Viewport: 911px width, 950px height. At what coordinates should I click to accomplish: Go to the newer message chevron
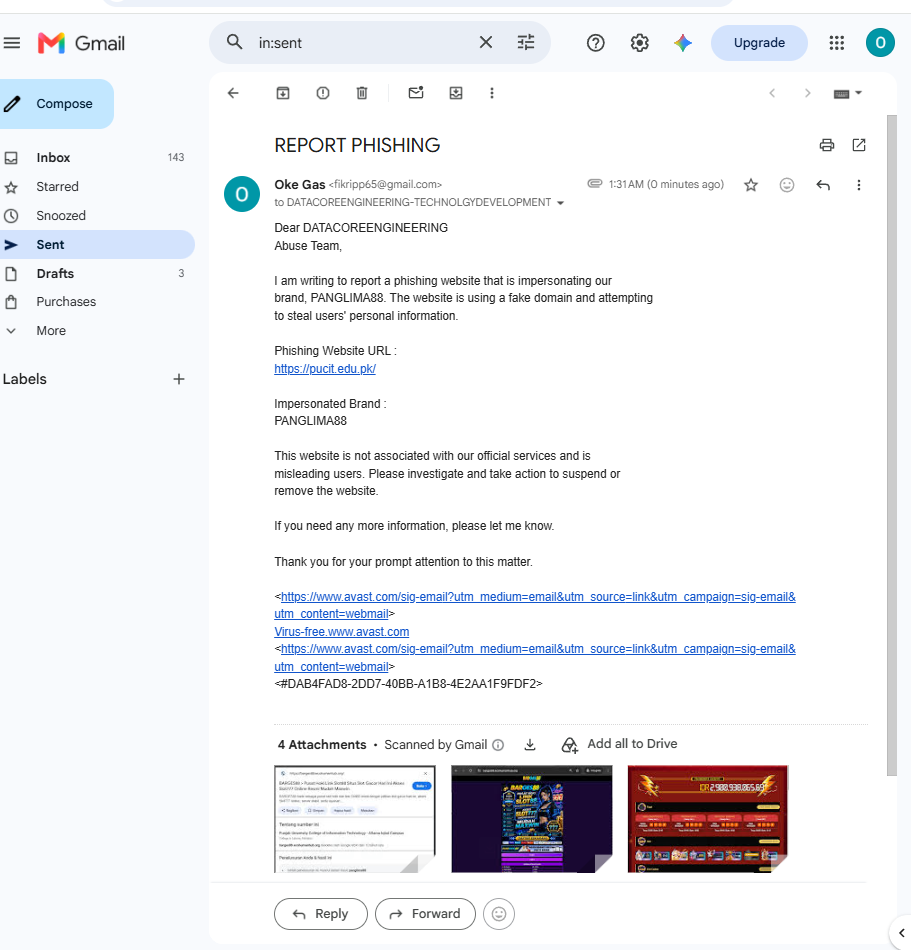772,93
